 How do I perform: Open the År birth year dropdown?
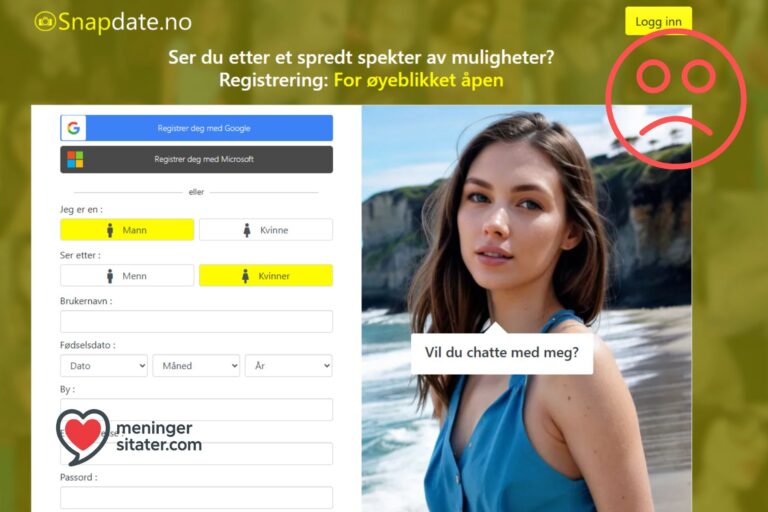[289, 366]
